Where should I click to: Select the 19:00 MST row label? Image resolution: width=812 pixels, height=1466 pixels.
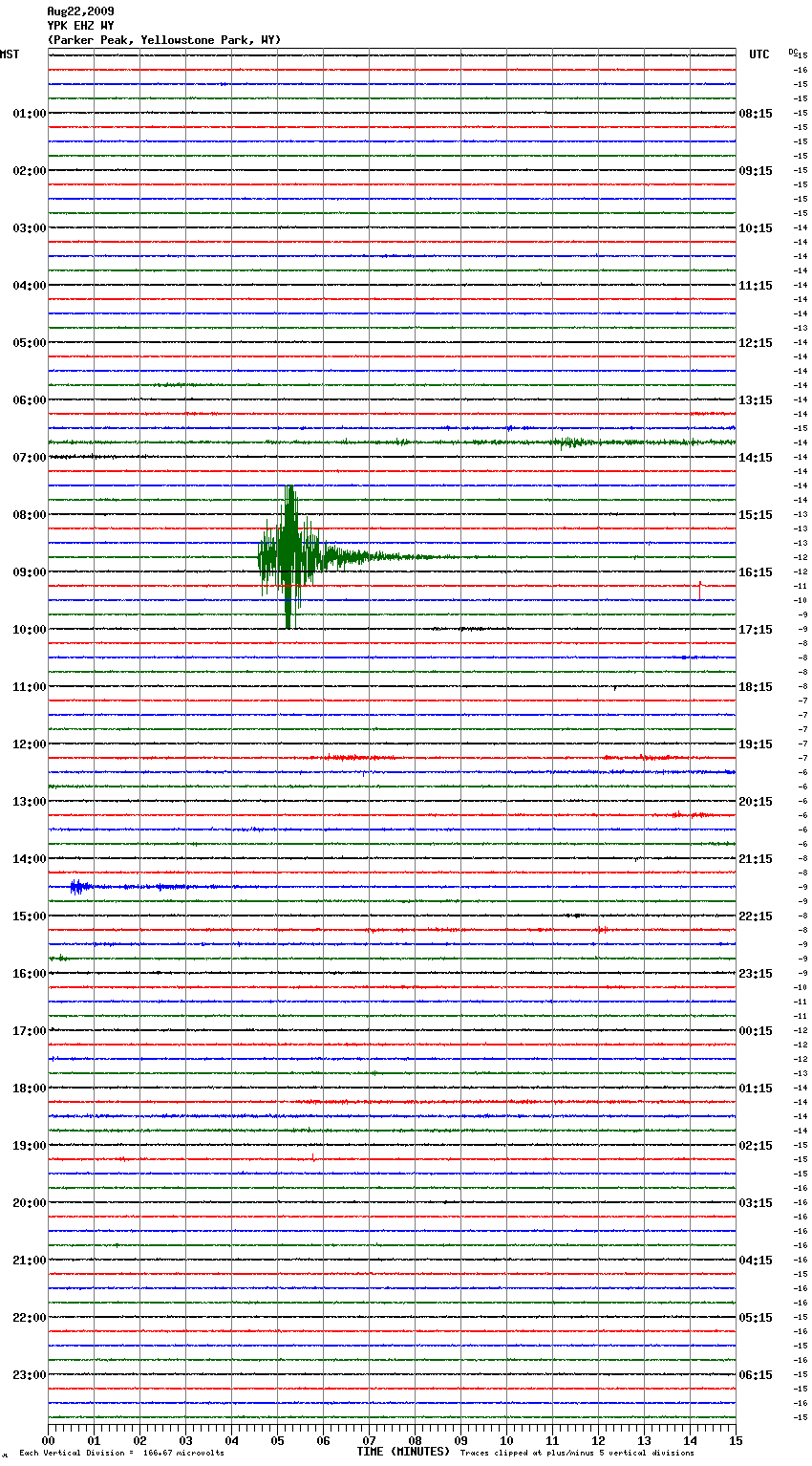click(29, 1146)
